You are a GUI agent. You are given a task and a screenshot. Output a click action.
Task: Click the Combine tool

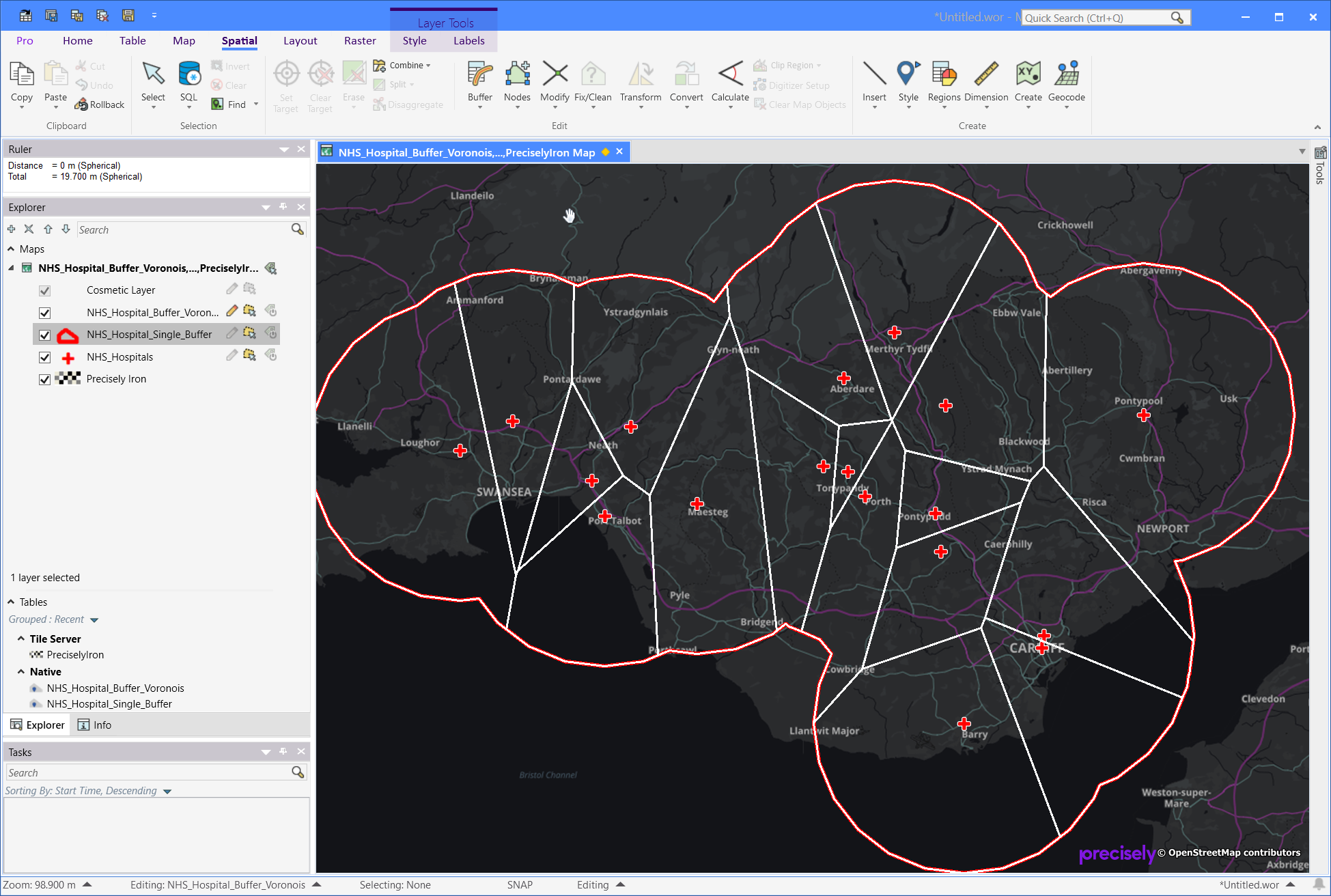(x=402, y=66)
